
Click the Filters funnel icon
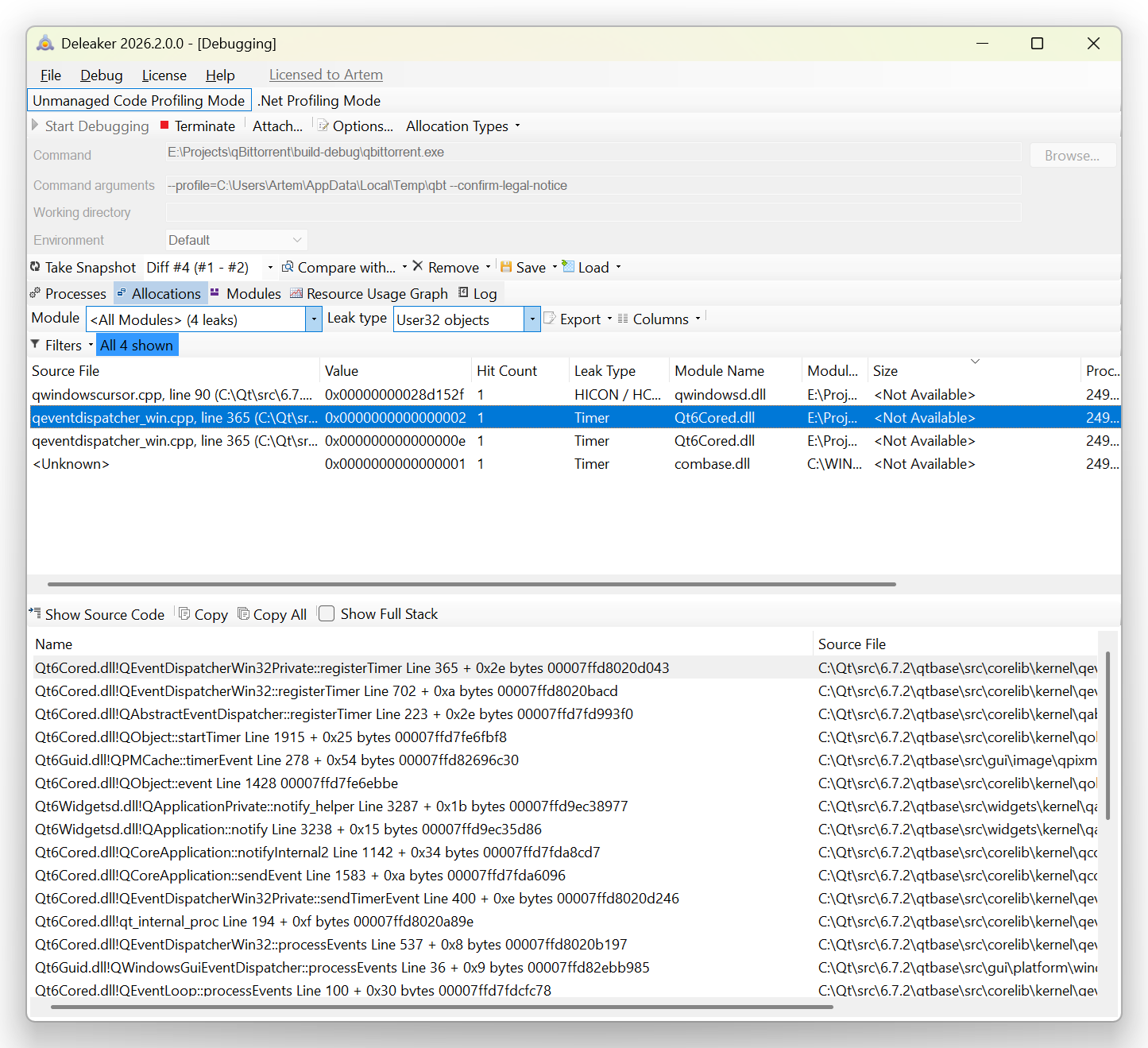[x=35, y=345]
